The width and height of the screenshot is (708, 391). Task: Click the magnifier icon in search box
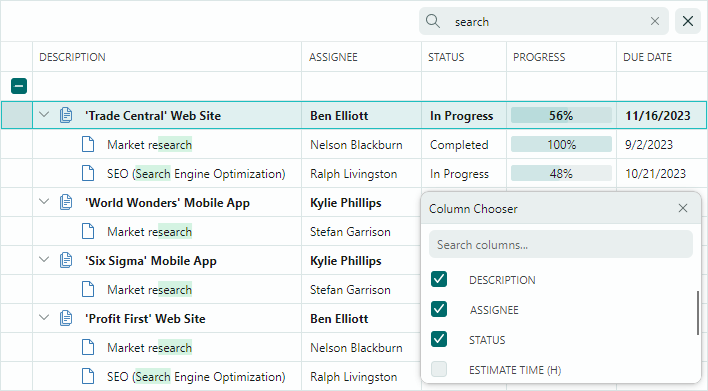pos(433,21)
